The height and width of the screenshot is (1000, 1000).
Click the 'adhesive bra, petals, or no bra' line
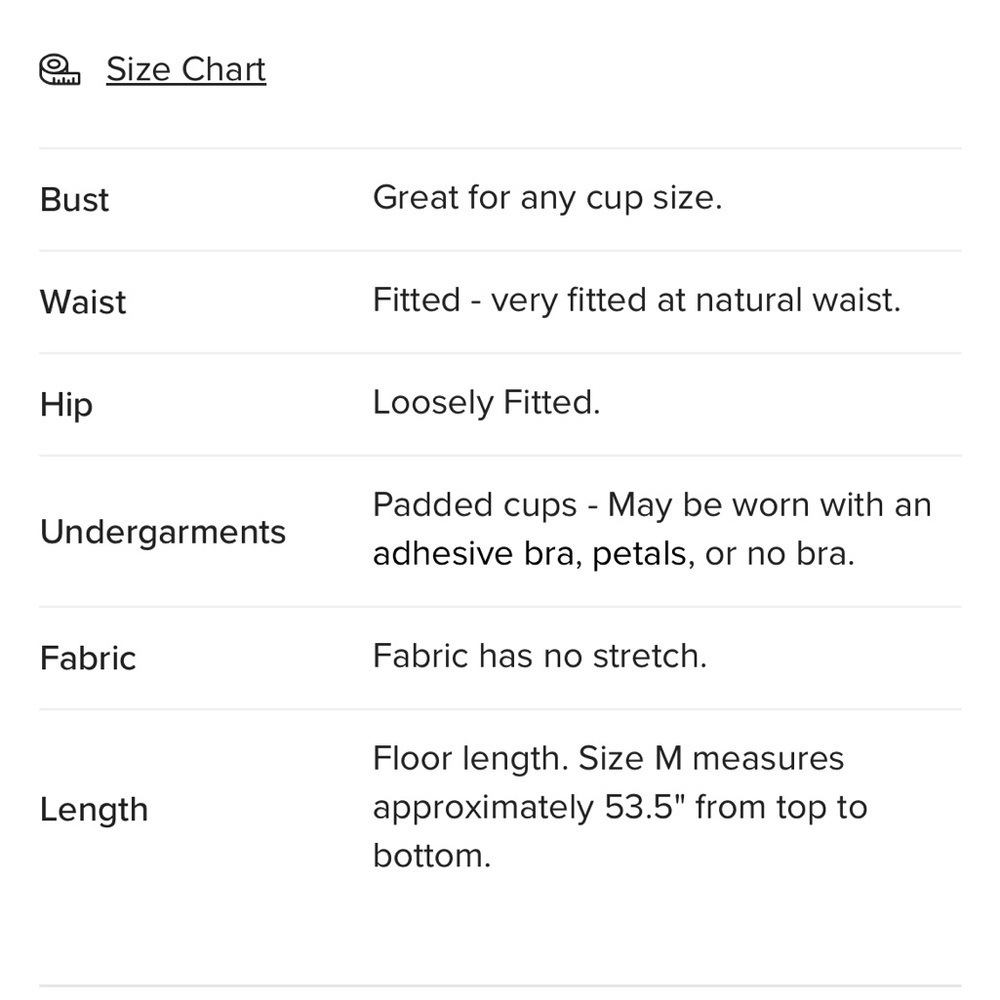[614, 554]
